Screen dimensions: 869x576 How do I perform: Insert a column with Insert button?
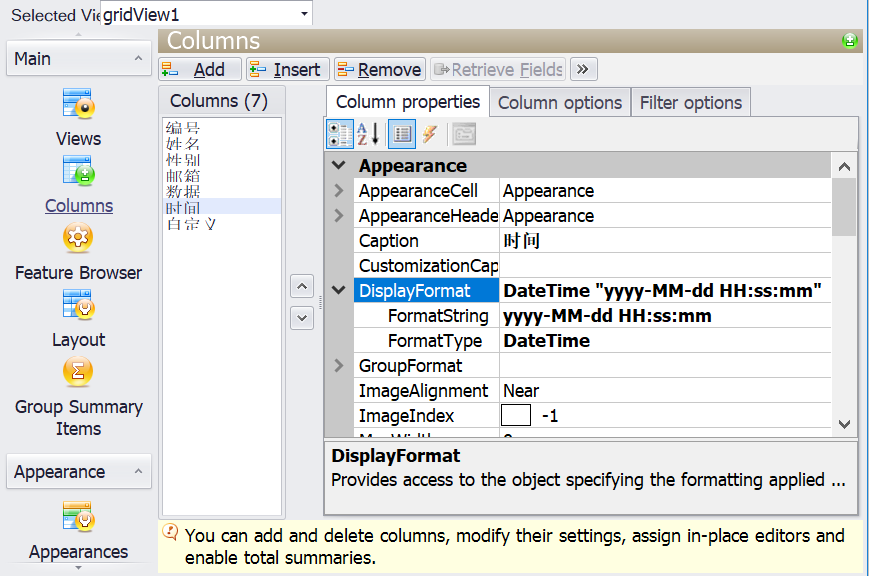[x=288, y=70]
